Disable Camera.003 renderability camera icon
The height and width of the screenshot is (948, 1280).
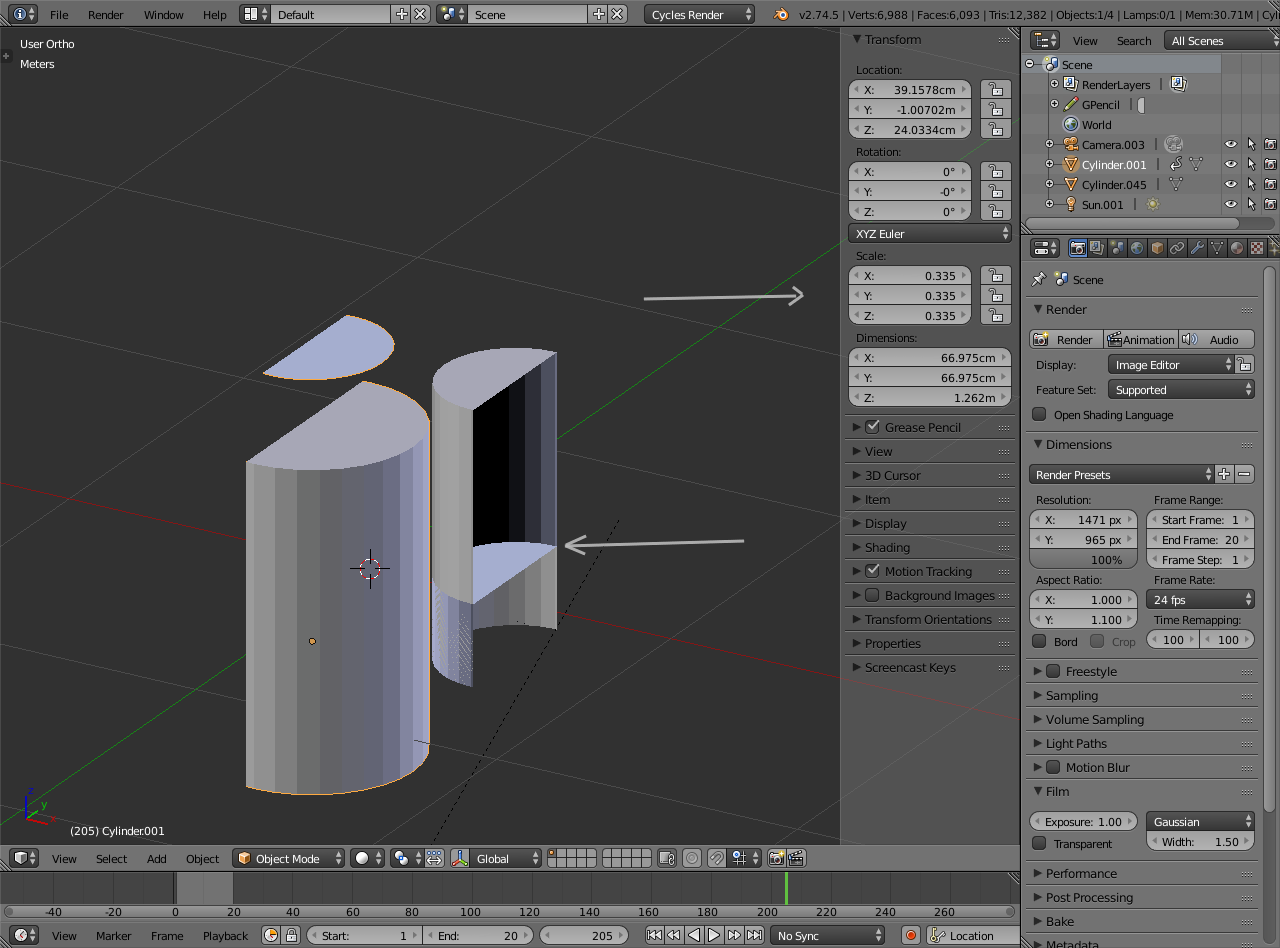pyautogui.click(x=1271, y=145)
